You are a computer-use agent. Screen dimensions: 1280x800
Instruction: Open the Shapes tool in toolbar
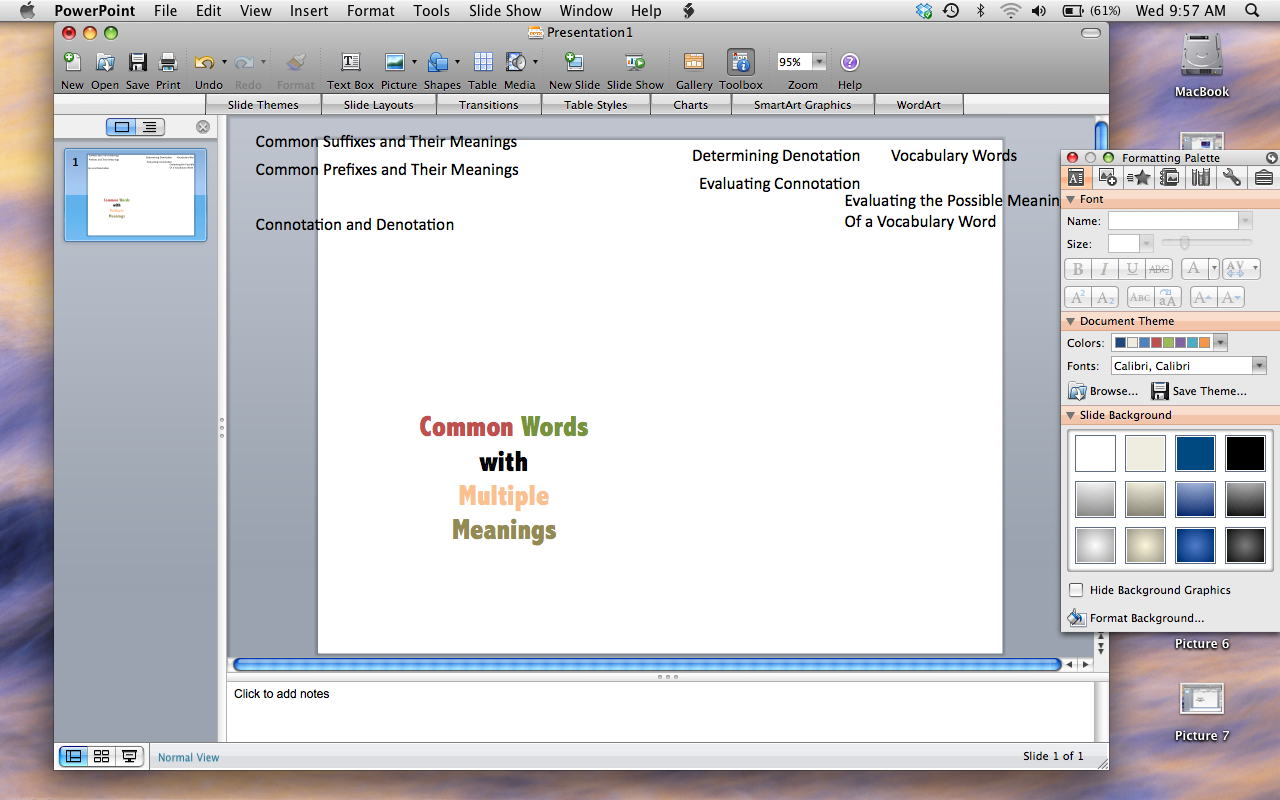pos(438,63)
